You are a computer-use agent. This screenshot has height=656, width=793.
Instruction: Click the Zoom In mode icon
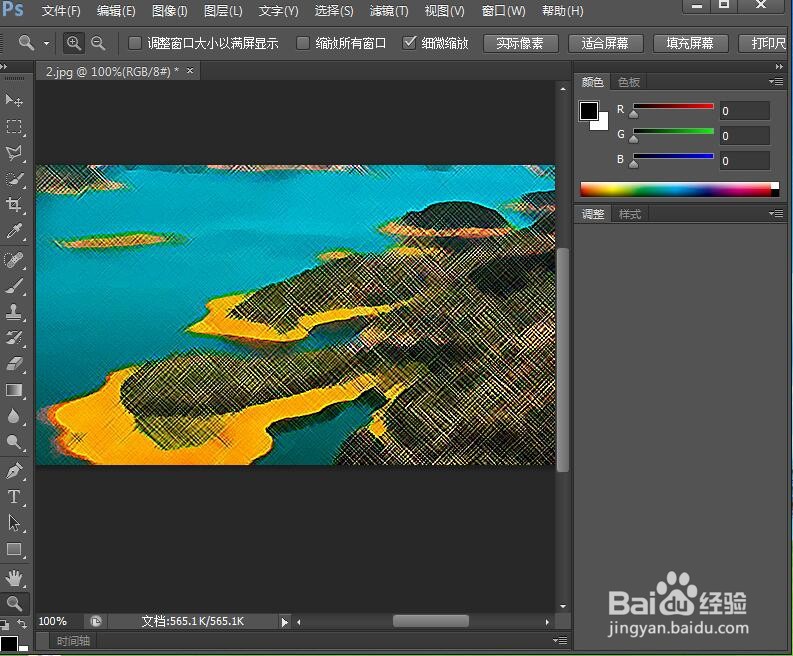pyautogui.click(x=74, y=43)
